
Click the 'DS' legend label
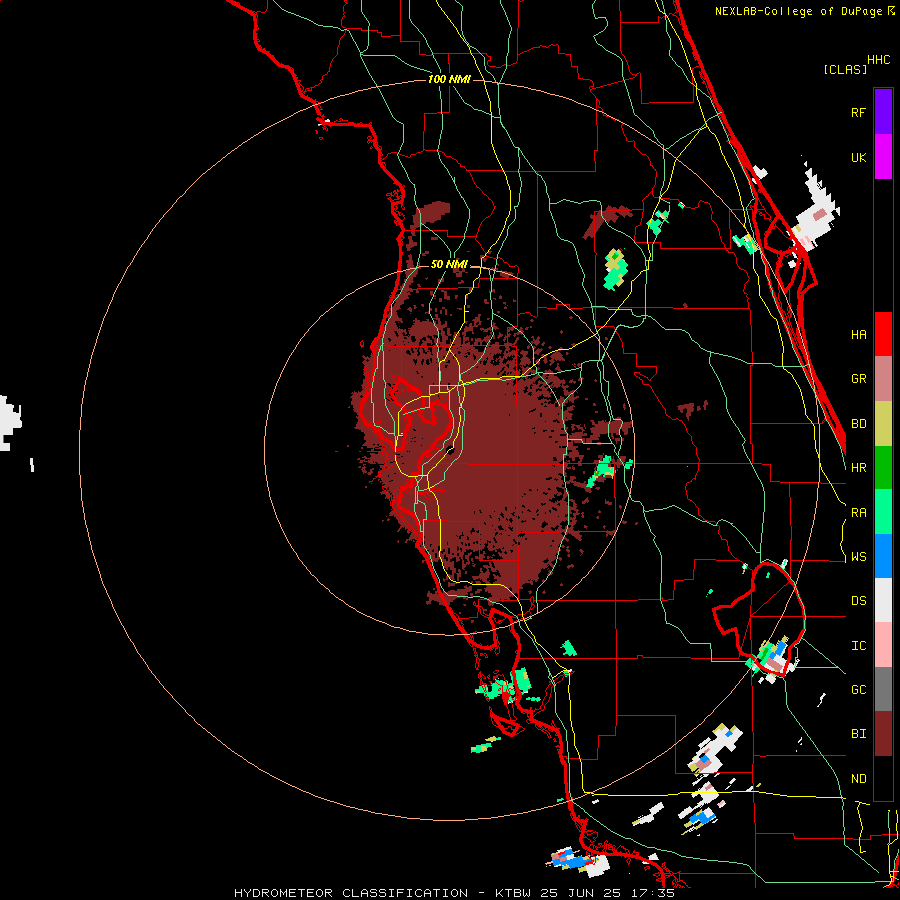click(858, 601)
